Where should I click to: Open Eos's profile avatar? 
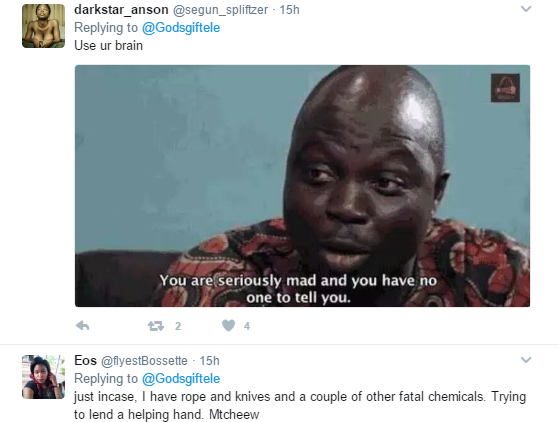(x=43, y=377)
